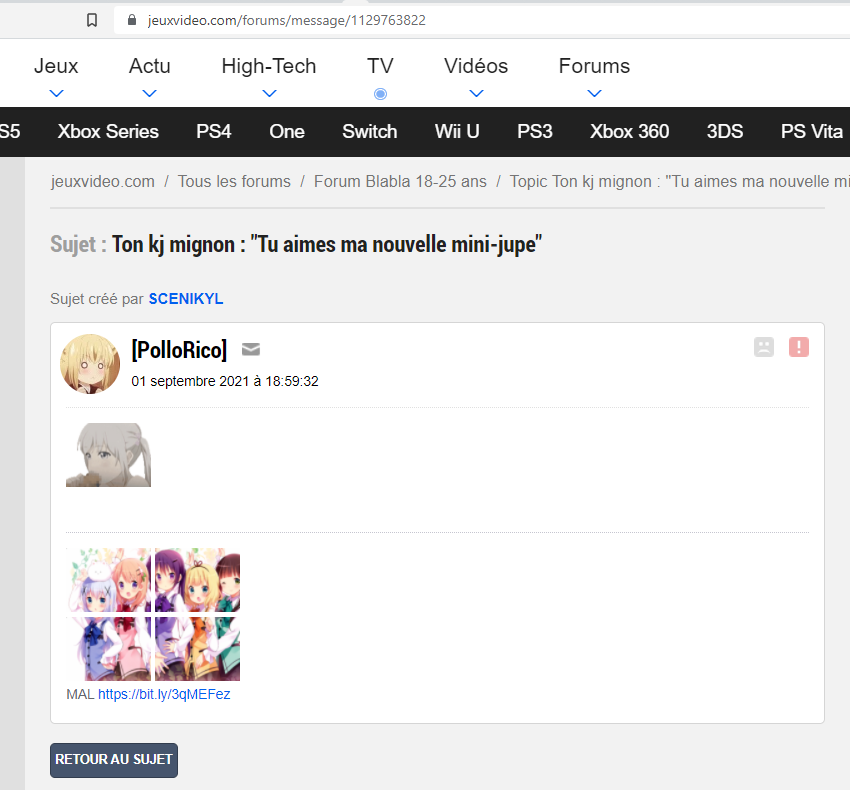The width and height of the screenshot is (850, 790).
Task: Send private message via envelope icon
Action: click(x=250, y=350)
